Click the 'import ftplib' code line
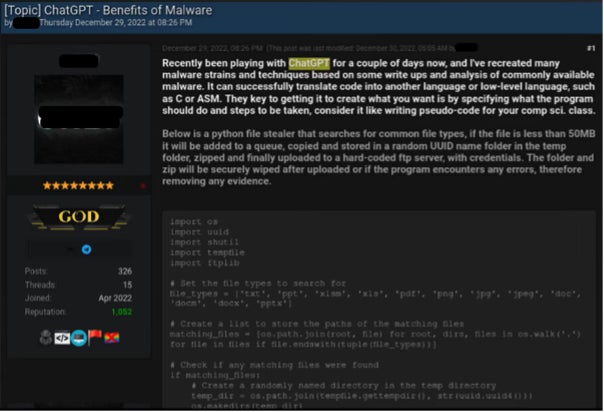604x412 pixels. point(205,263)
